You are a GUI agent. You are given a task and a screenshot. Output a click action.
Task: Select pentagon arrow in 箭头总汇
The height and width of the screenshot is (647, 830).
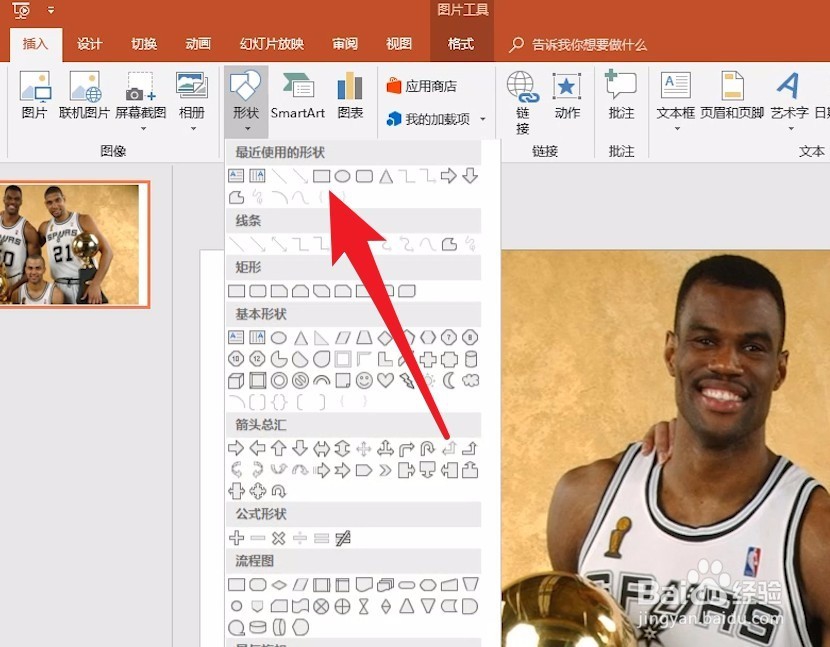click(x=364, y=470)
